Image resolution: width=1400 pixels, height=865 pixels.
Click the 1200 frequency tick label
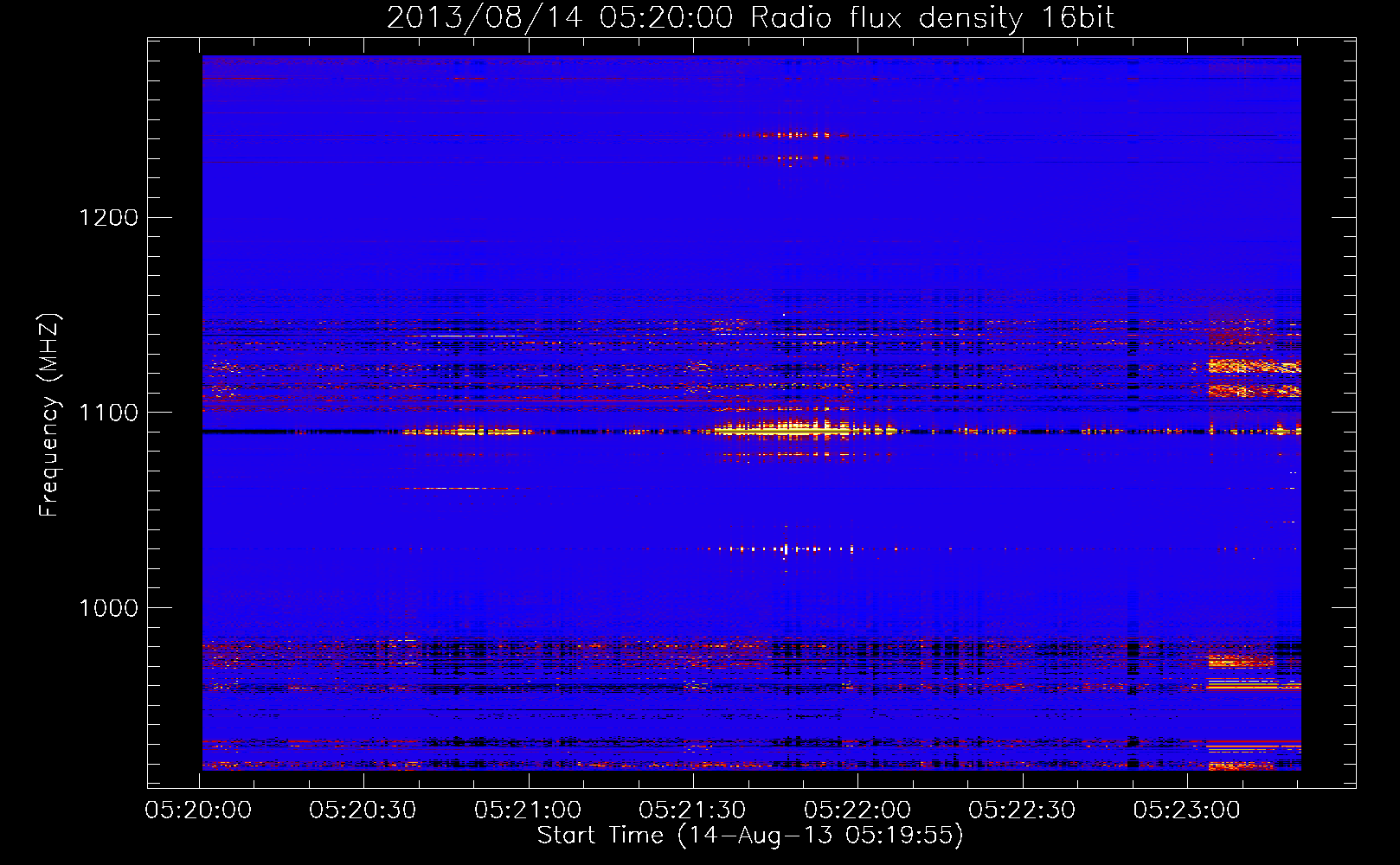coord(108,217)
